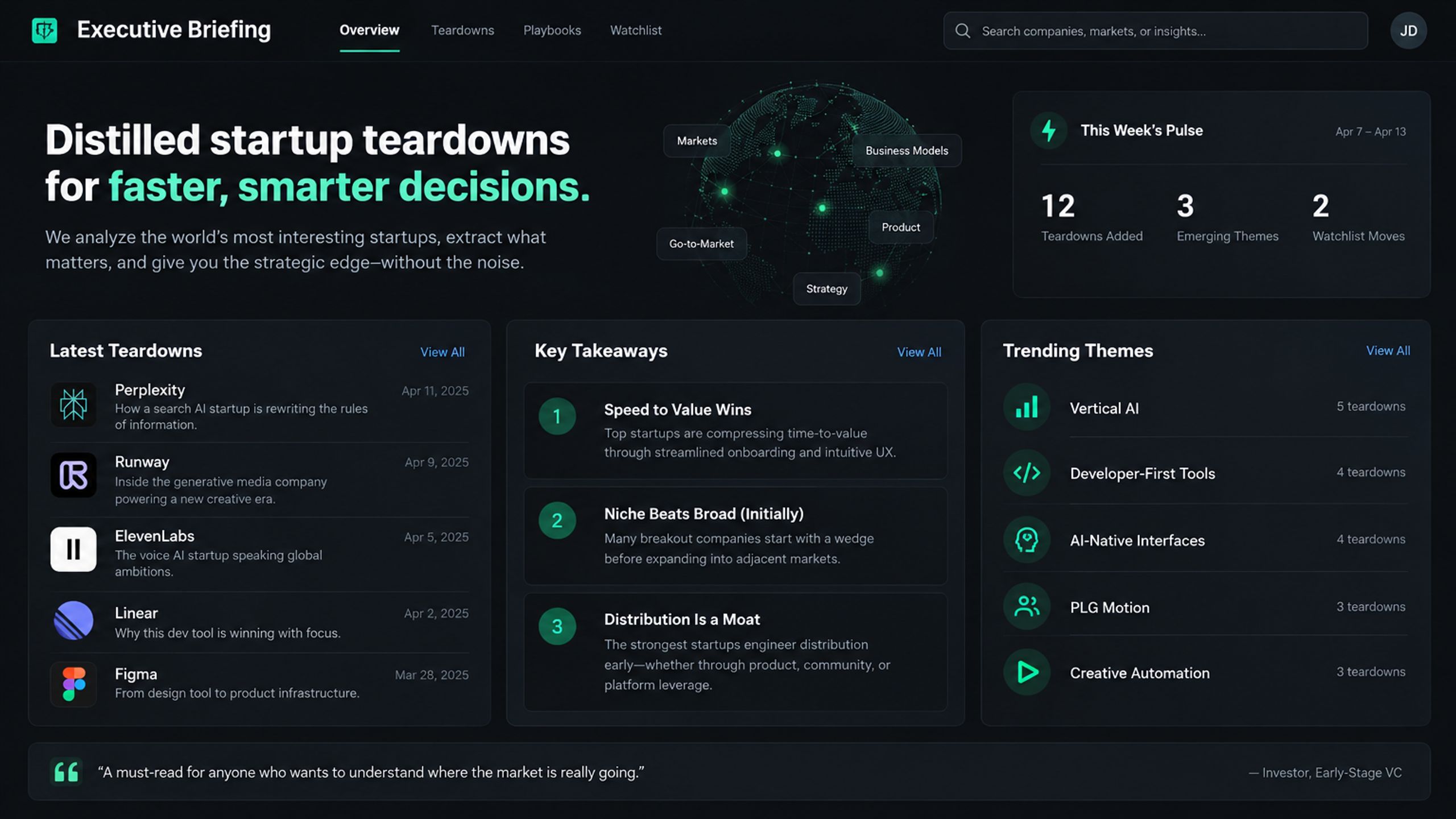Click takeaway number 1 badge

click(557, 416)
